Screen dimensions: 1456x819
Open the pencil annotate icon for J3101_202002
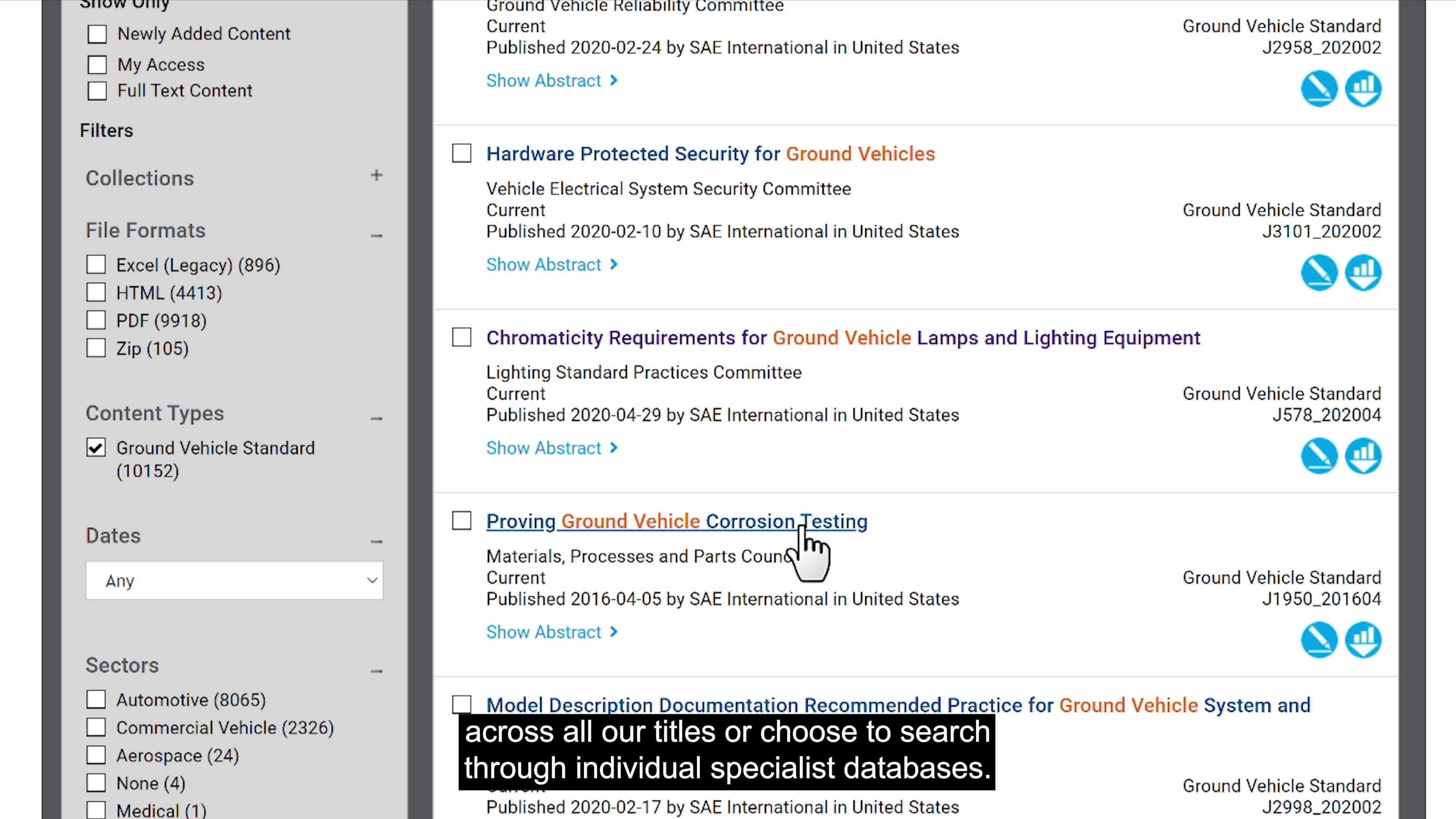[1319, 273]
